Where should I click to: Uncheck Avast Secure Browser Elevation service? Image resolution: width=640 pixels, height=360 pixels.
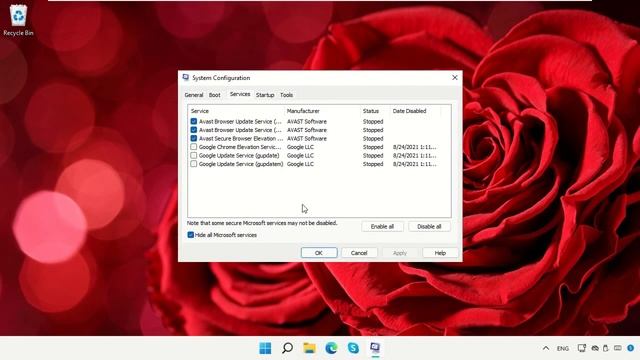coord(194,138)
